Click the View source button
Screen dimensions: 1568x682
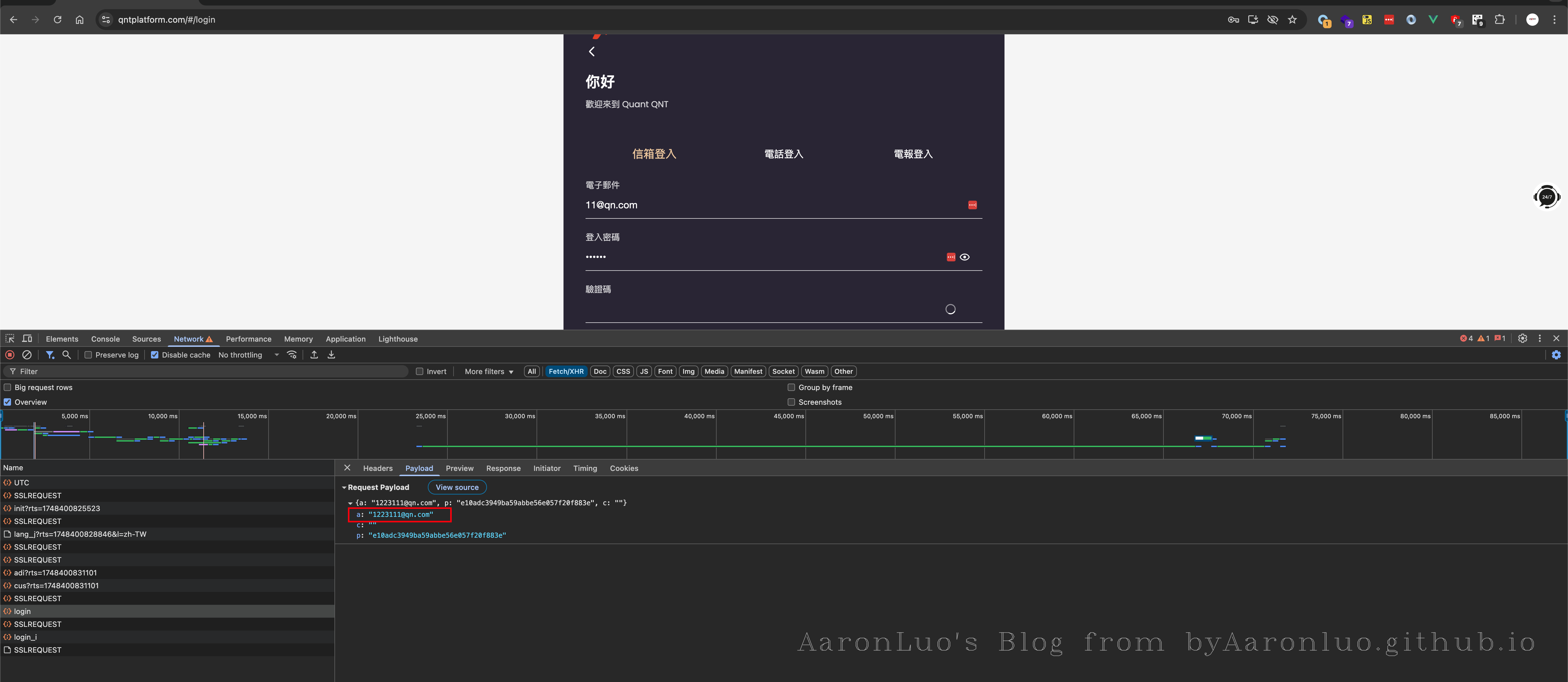457,487
